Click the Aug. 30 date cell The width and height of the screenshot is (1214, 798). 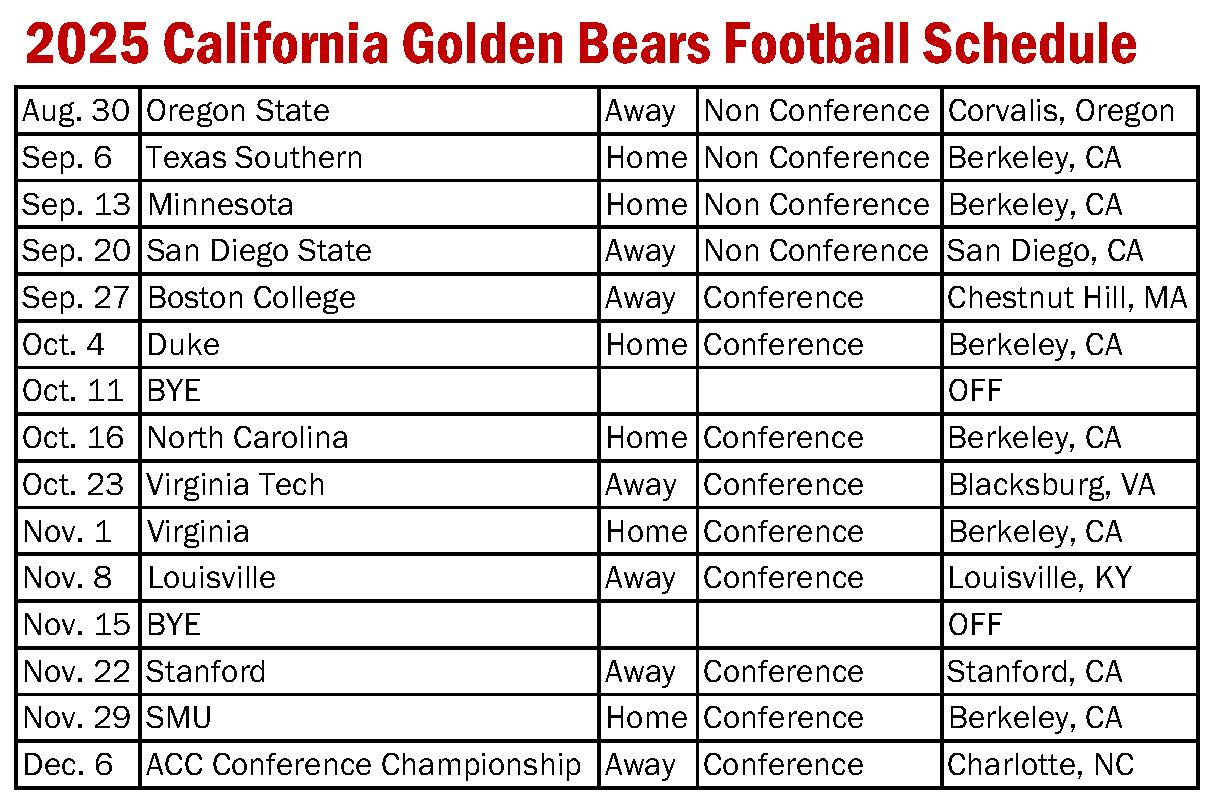[x=78, y=110]
